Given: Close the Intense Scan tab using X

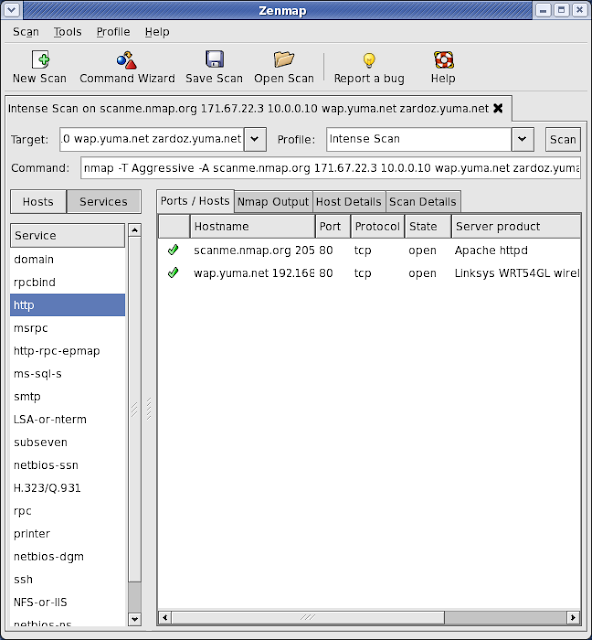Looking at the screenshot, I should (x=498, y=108).
